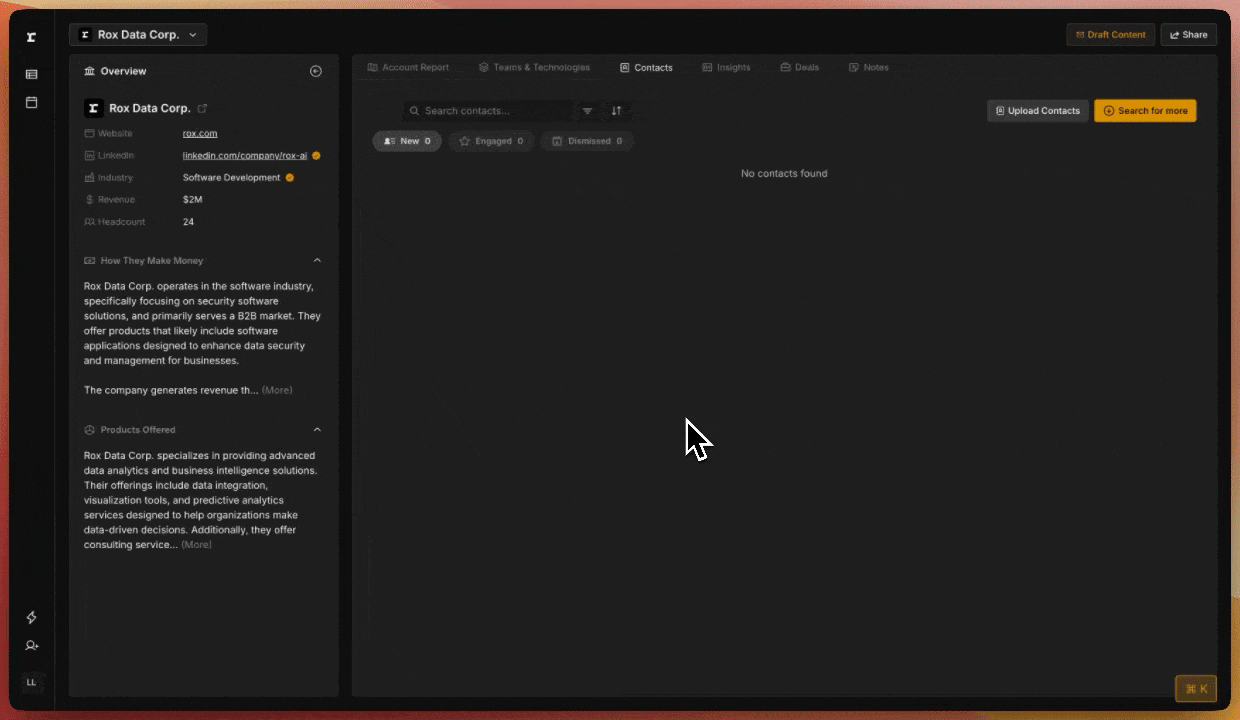Click the Search for more button
This screenshot has width=1240, height=720.
point(1145,111)
